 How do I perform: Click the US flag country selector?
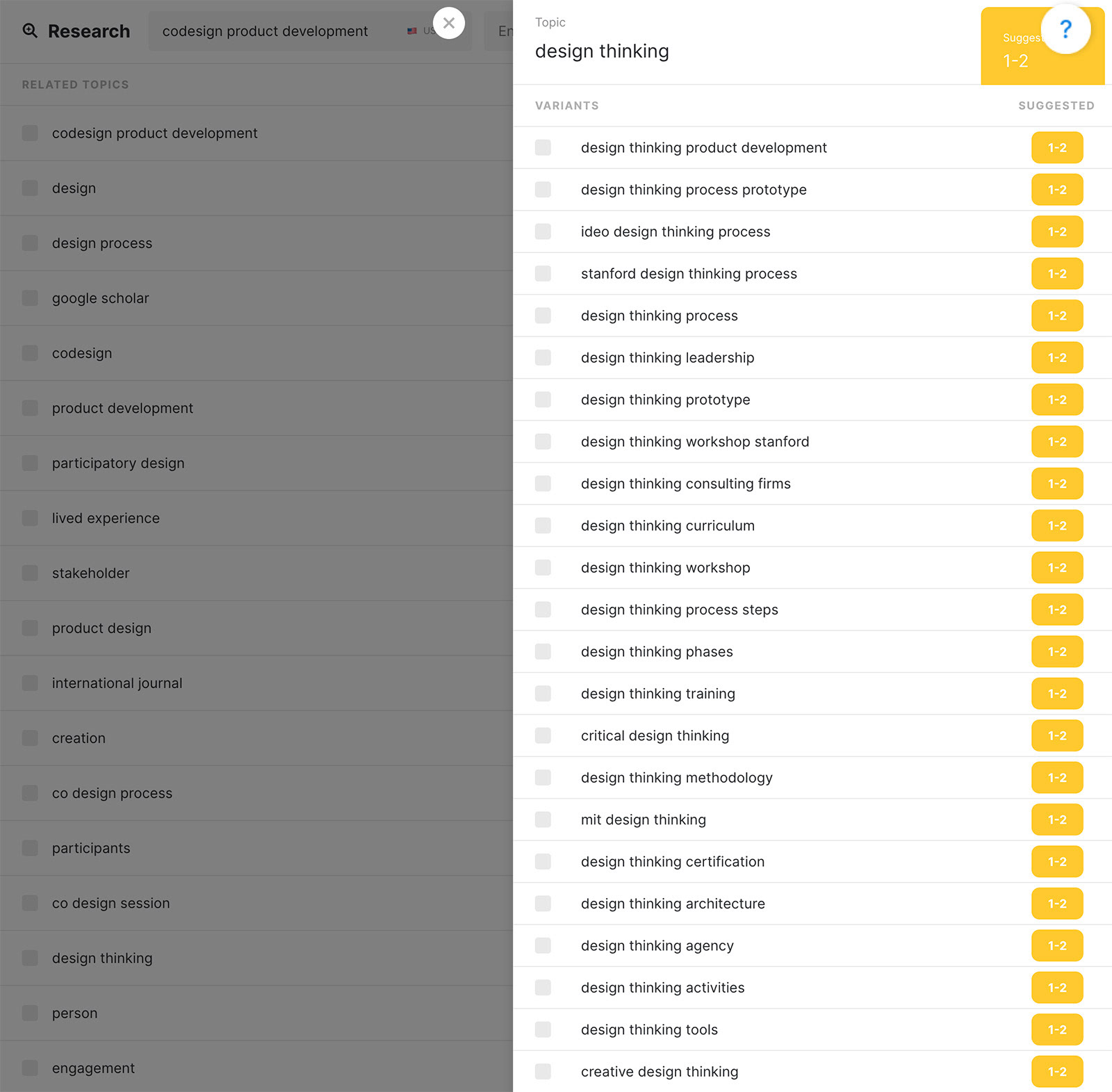412,31
